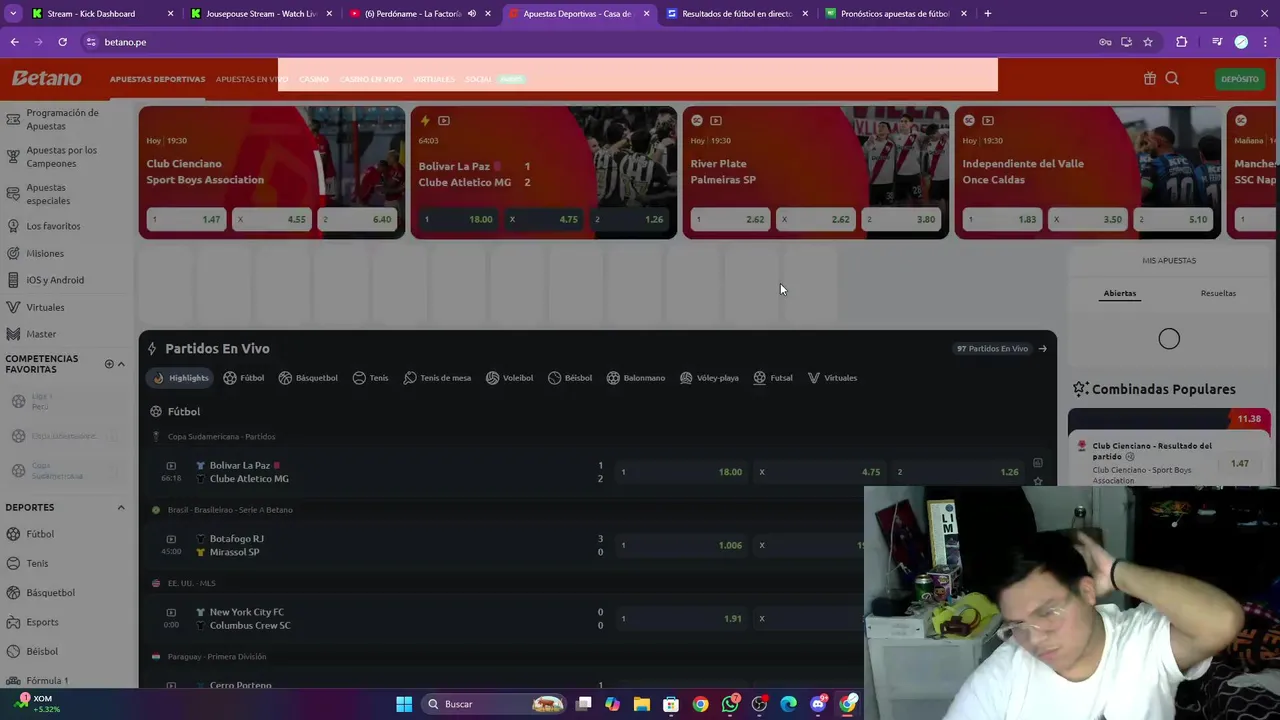Viewport: 1280px width, 720px height.
Task: Select the Voleibol live filter tab
Action: point(510,378)
